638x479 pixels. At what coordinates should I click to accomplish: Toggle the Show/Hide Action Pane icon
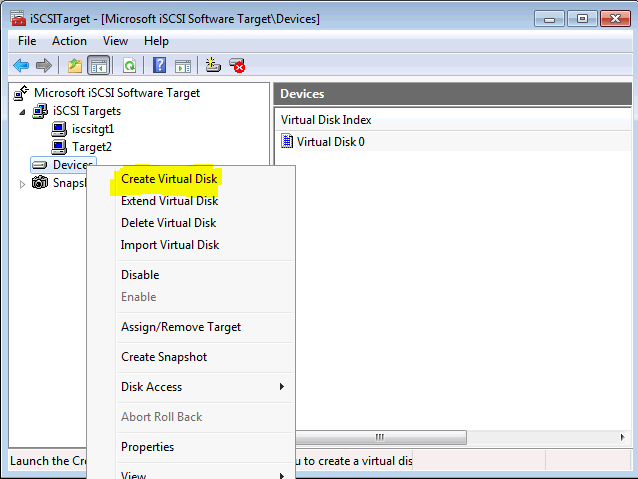point(183,65)
